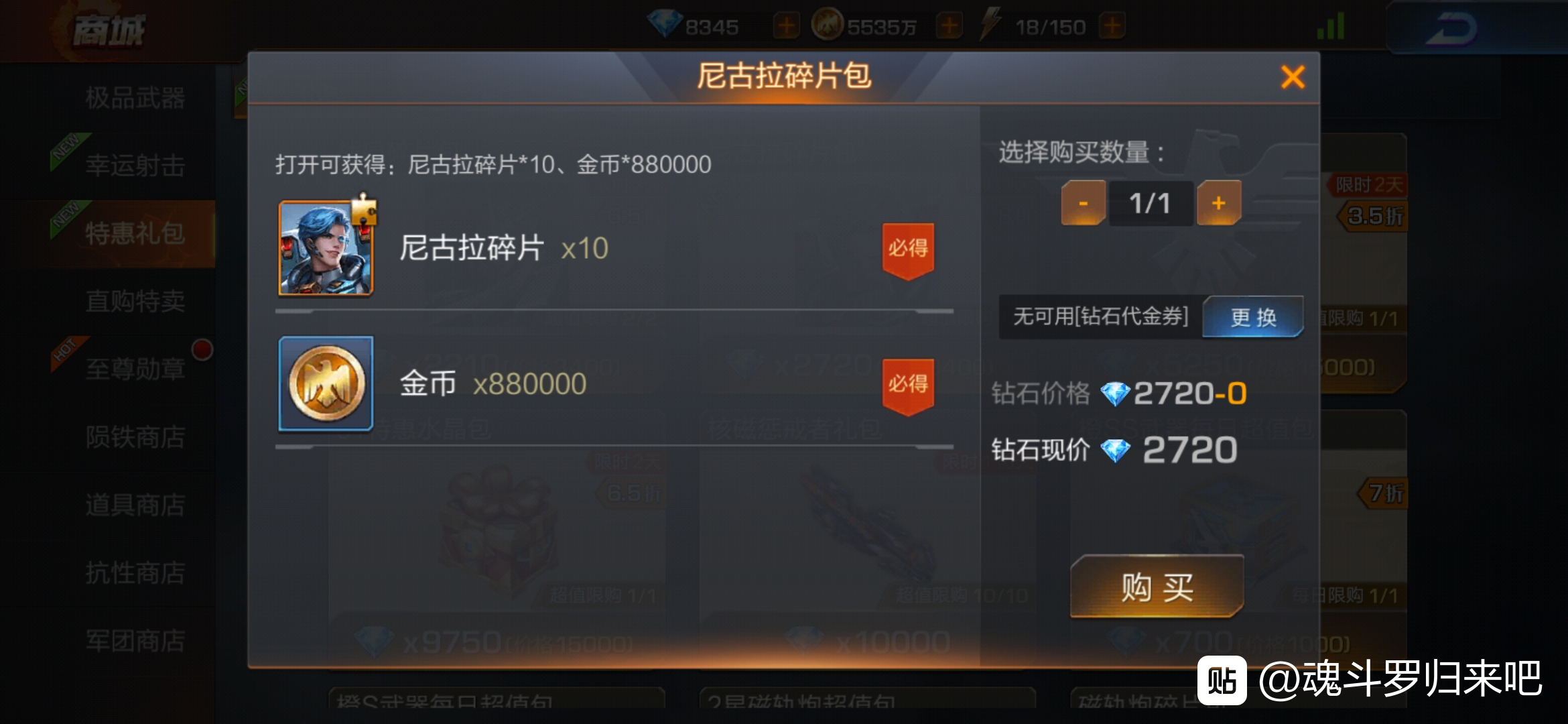Viewport: 1568px width, 724px height.
Task: Close the 尼古拉碎片包 dialog
Action: click(1293, 77)
